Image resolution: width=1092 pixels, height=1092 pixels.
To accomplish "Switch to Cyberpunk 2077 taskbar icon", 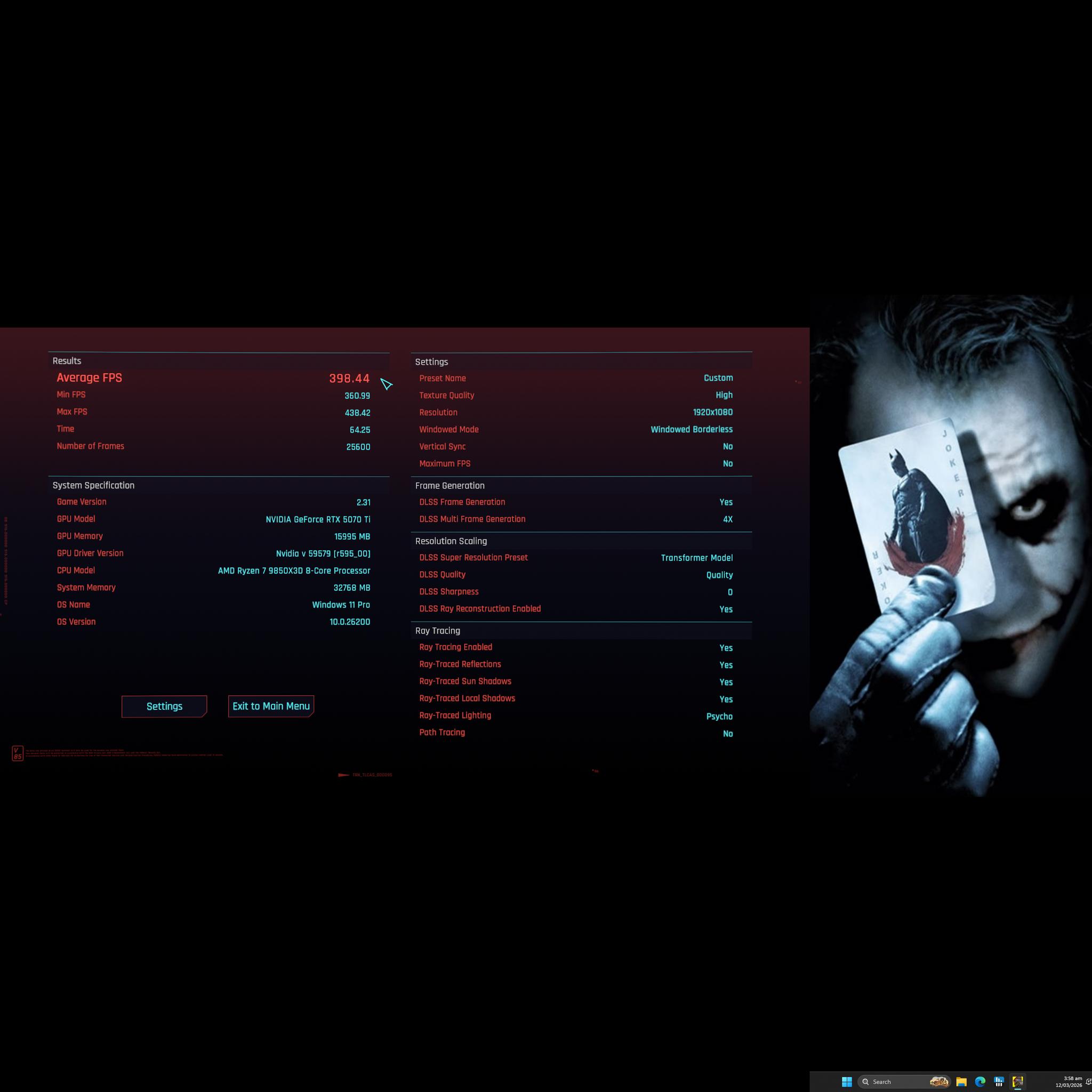I will (1017, 1082).
